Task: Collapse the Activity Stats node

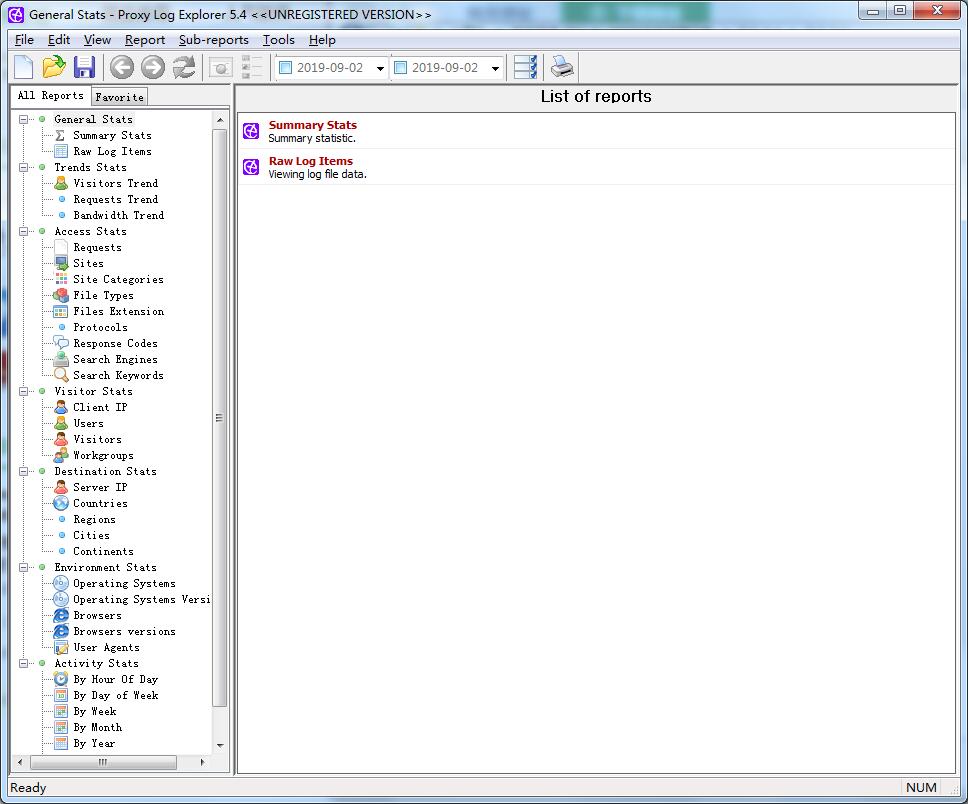Action: 23,663
